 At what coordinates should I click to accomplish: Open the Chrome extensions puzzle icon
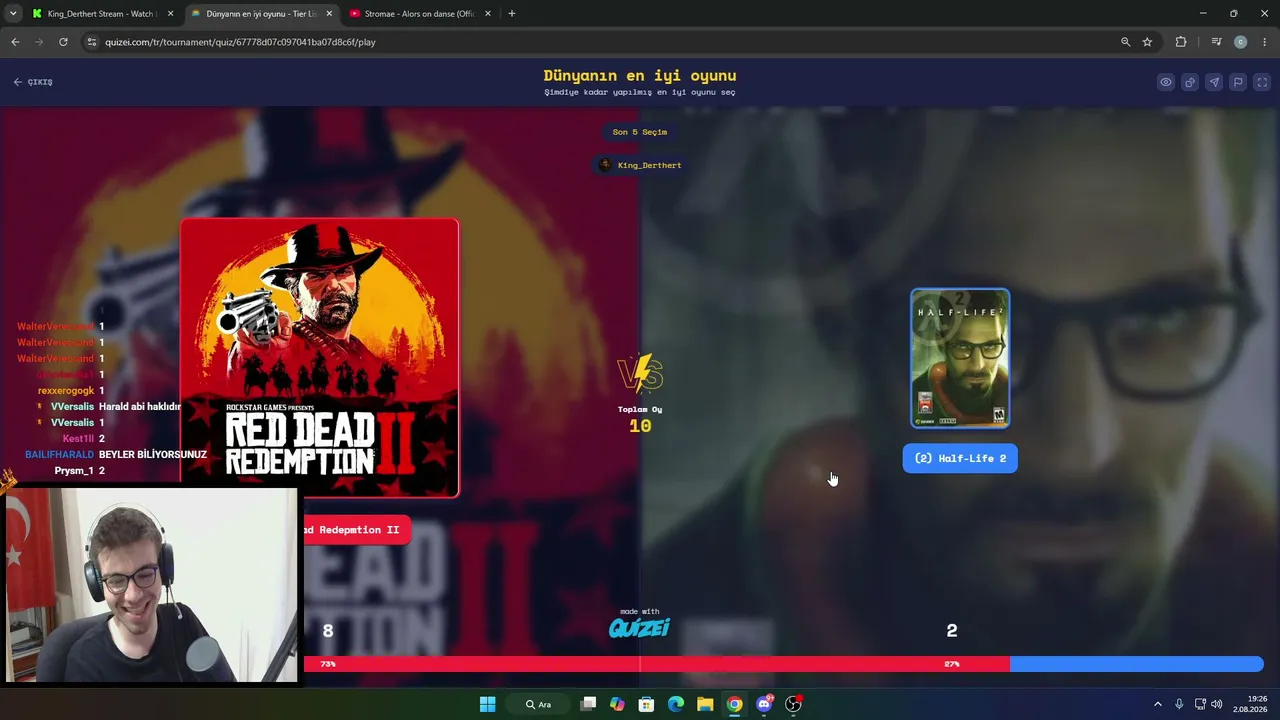click(1181, 42)
